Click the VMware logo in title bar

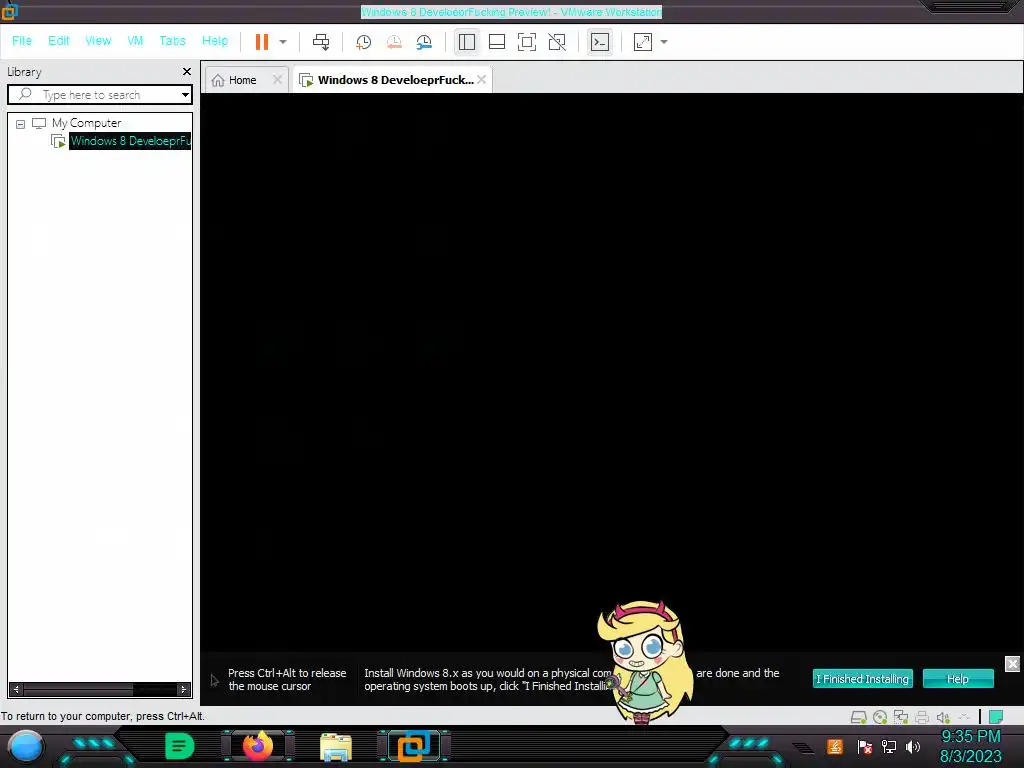9,11
